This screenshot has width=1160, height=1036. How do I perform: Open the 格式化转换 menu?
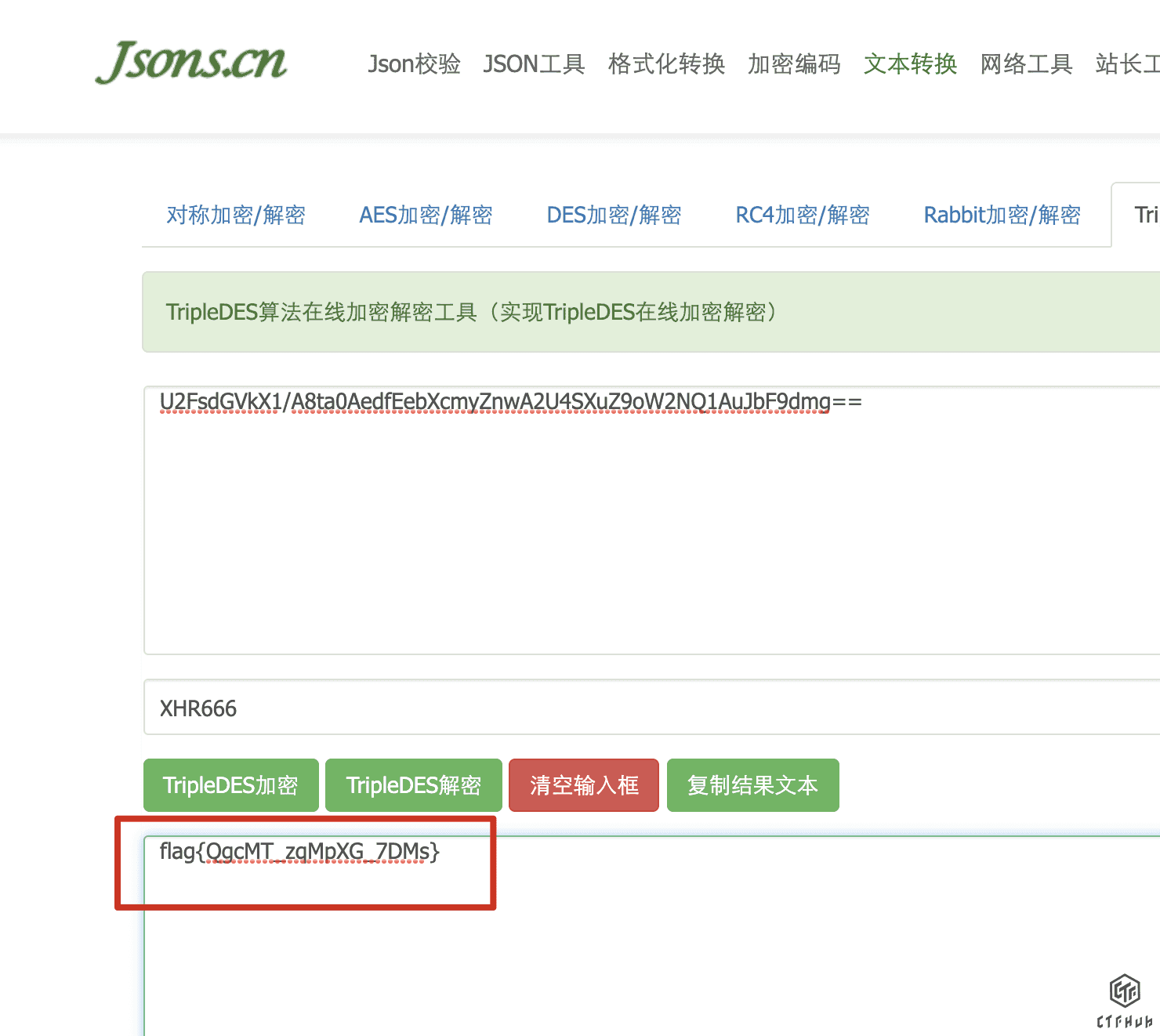click(666, 63)
